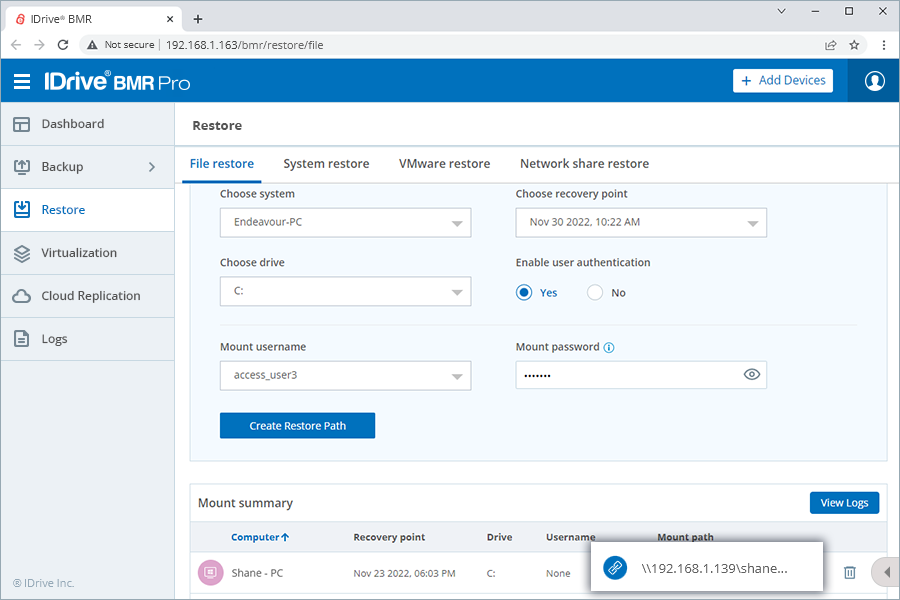
Task: Expand the recovery point dropdown
Action: point(641,222)
